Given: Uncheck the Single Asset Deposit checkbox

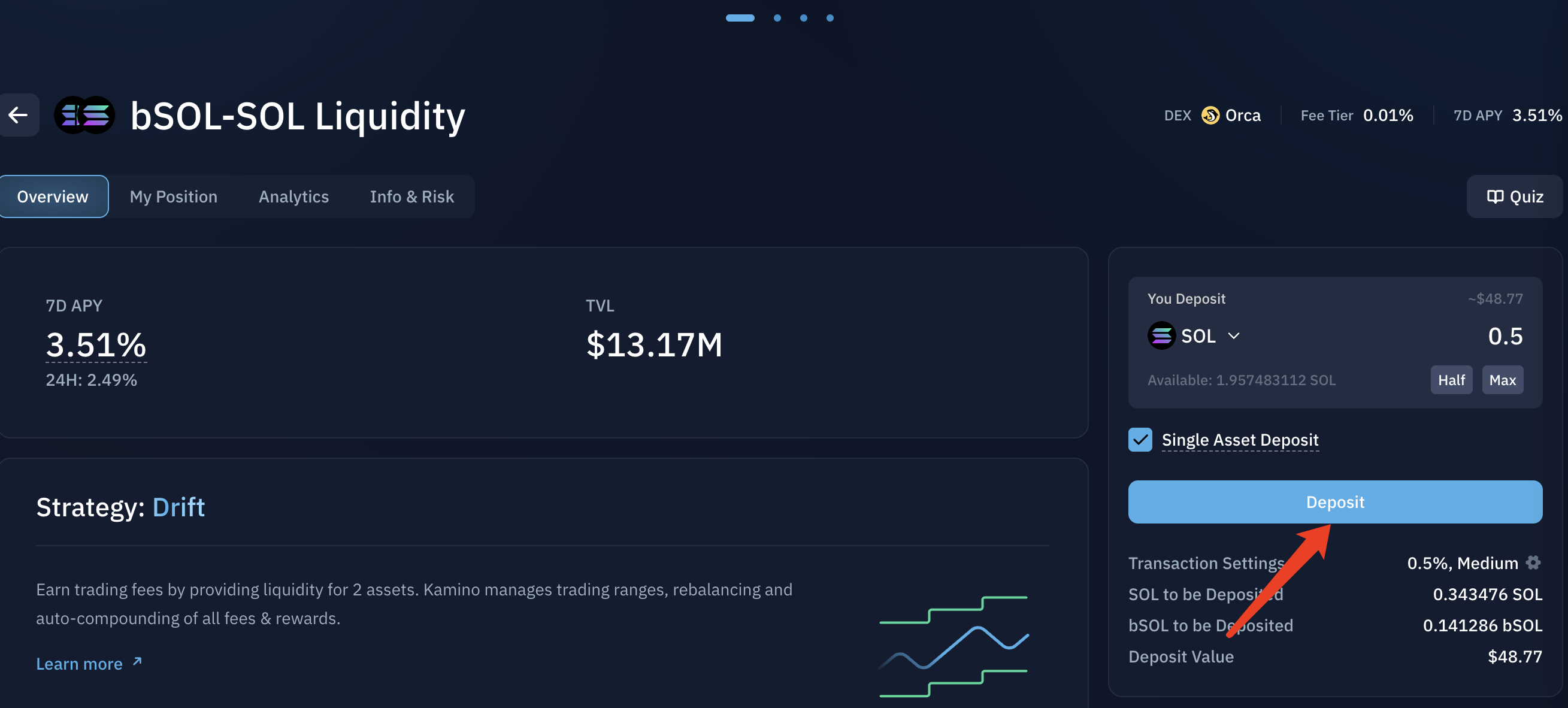Looking at the screenshot, I should click(1140, 440).
